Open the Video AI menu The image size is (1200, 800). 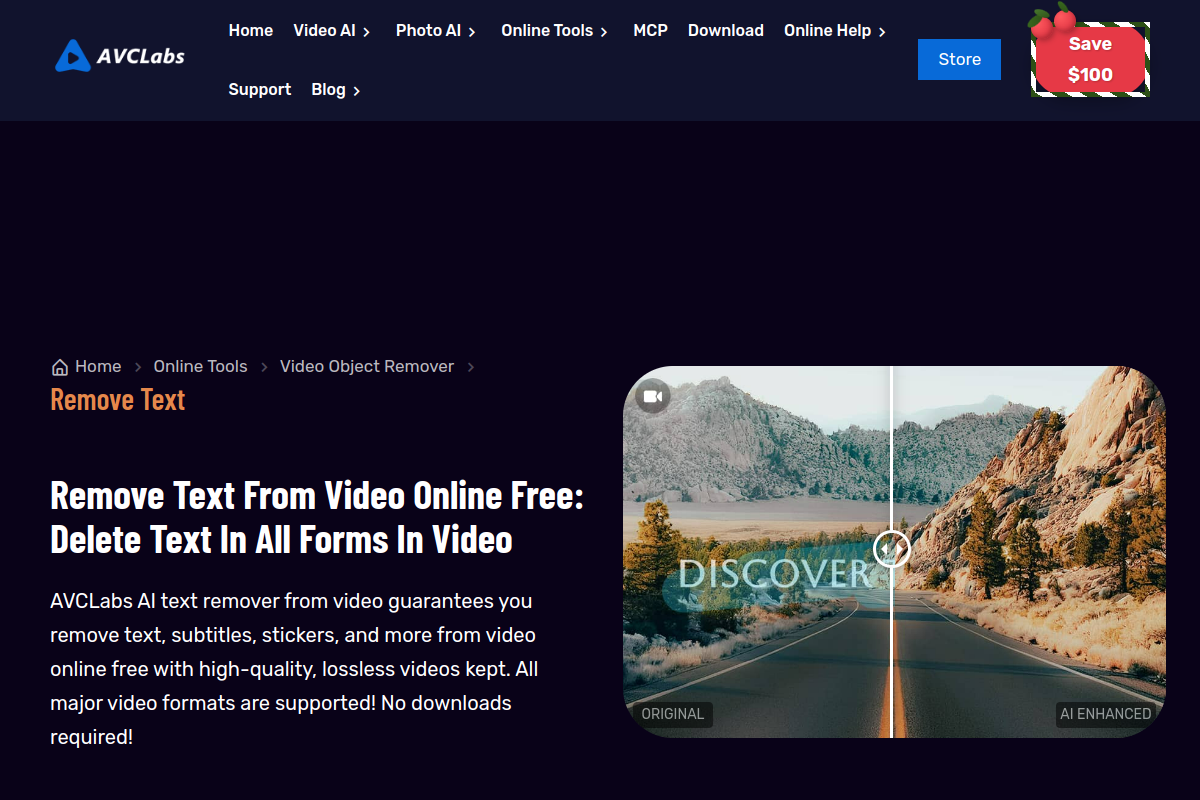[x=324, y=31]
